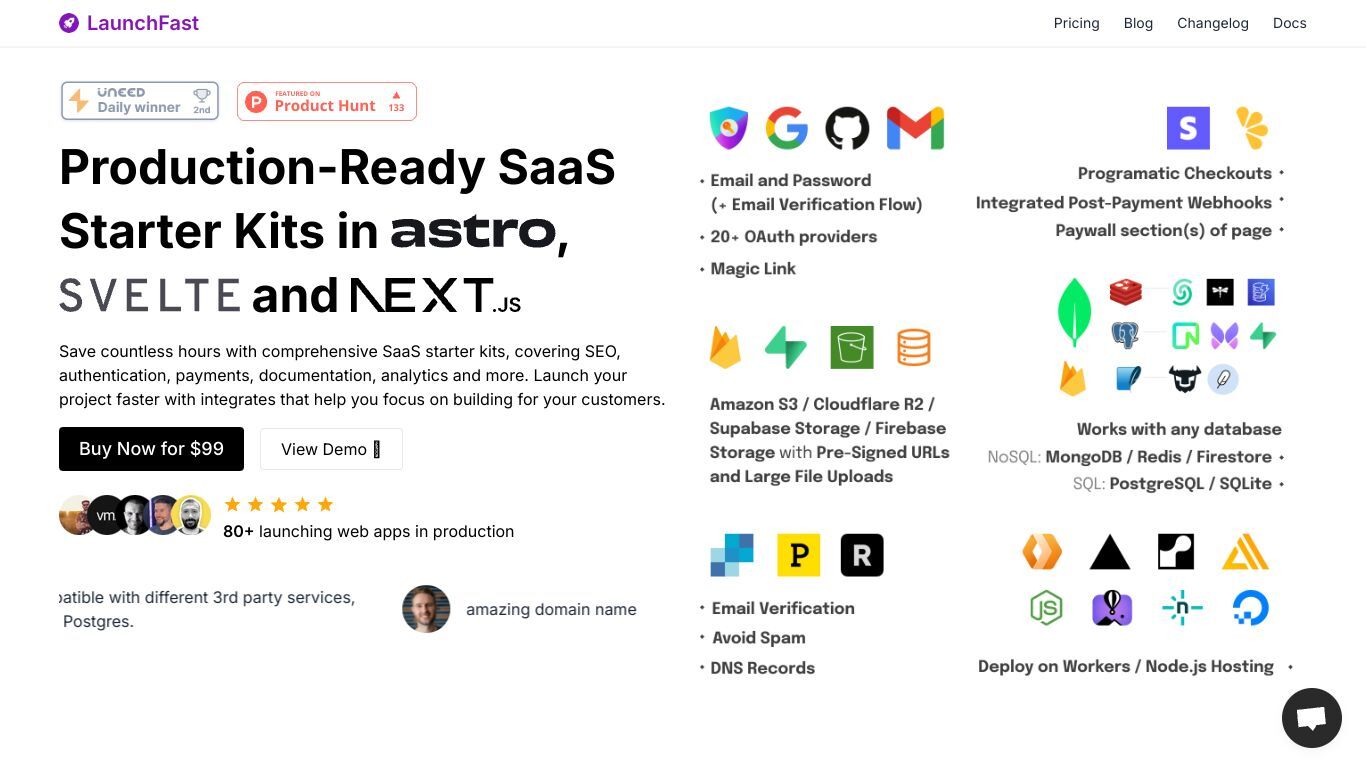1366x768 pixels.
Task: Click the Gmail envelope logo
Action: [915, 128]
